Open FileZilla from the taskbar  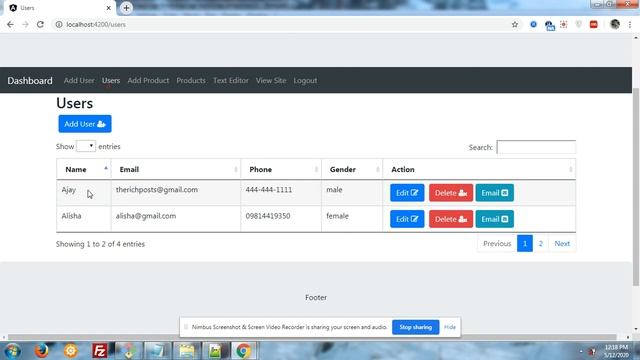click(99, 351)
